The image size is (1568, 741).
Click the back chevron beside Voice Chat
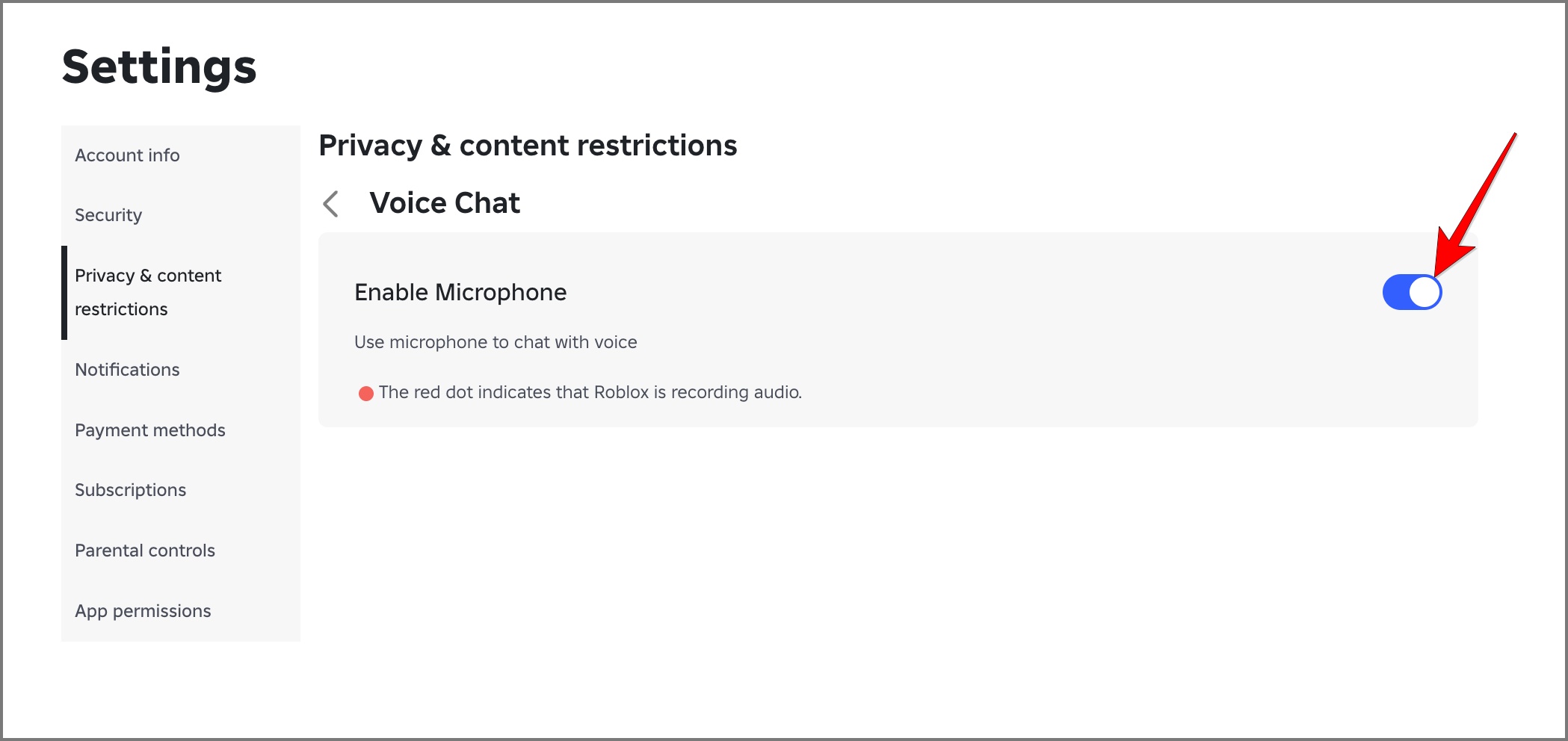[x=331, y=203]
